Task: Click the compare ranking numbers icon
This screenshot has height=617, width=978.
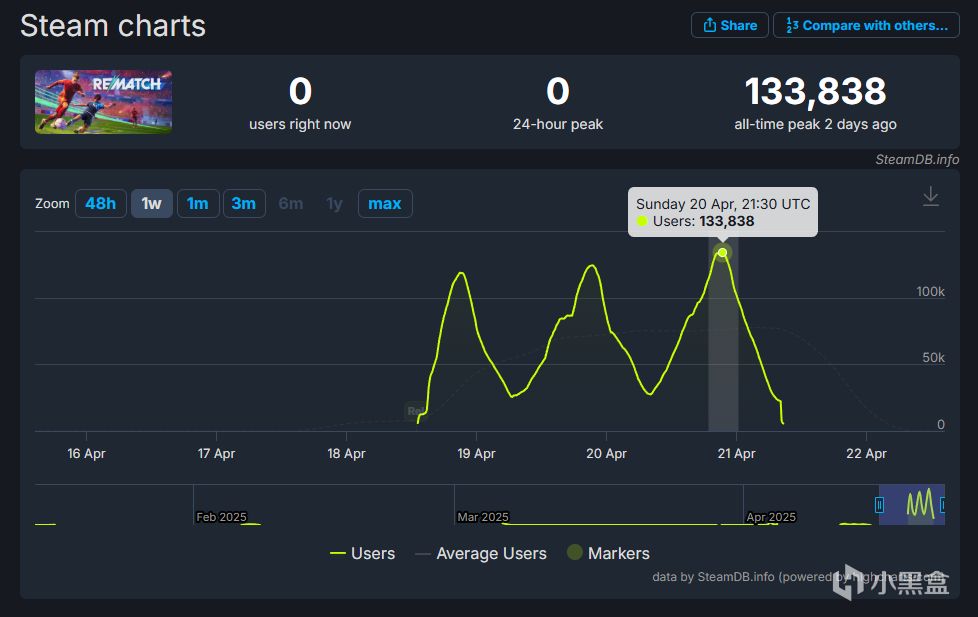Action: tap(792, 26)
